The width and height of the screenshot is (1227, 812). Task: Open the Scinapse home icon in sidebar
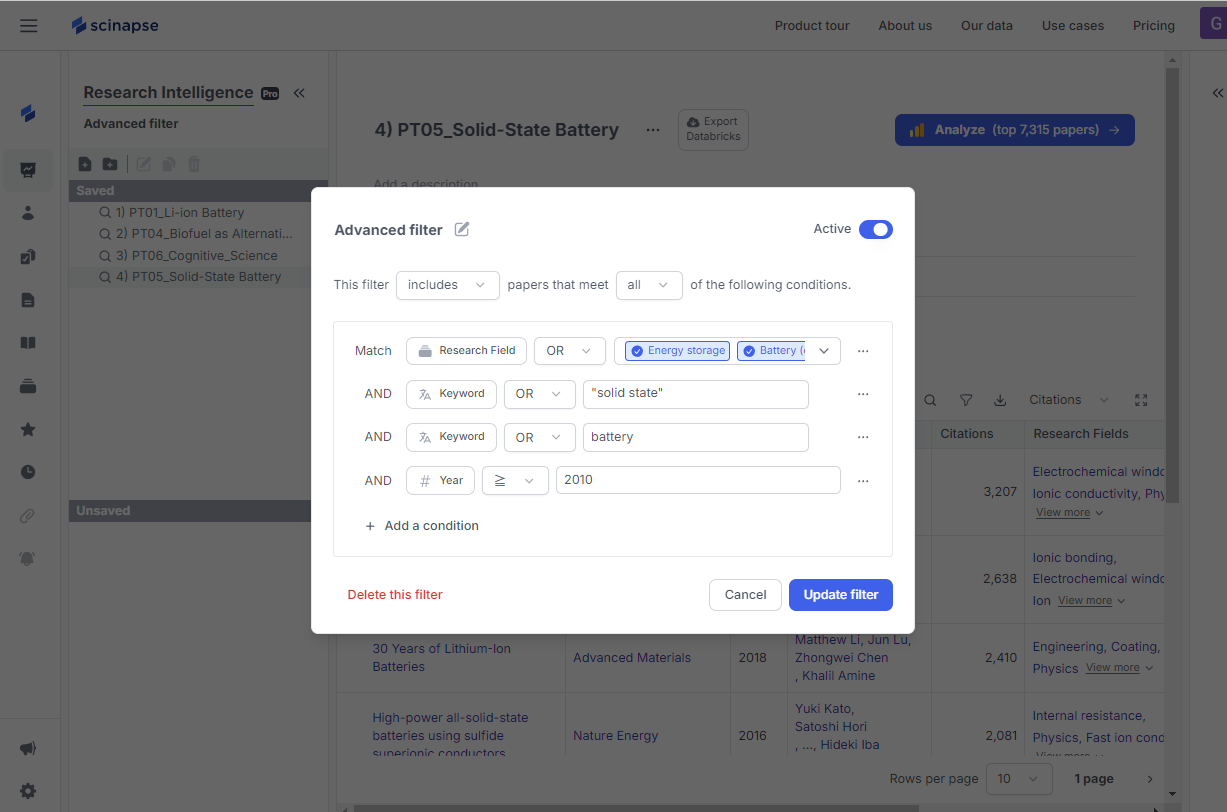click(x=28, y=114)
